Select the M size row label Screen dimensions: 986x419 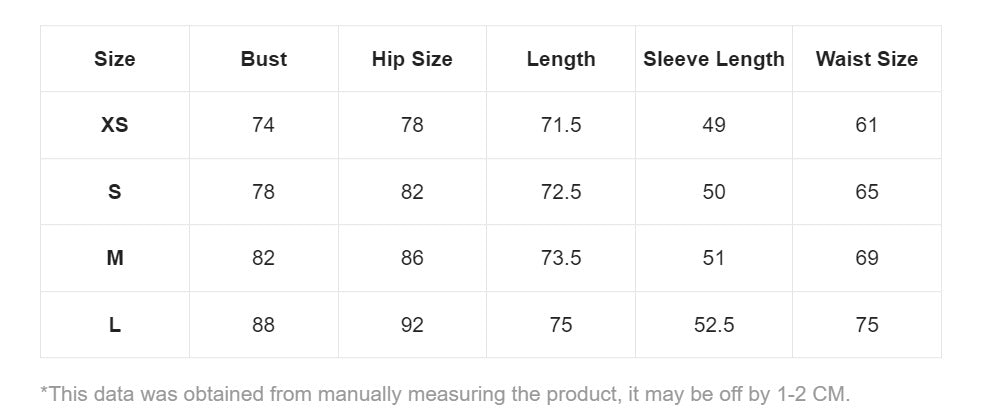(x=114, y=258)
